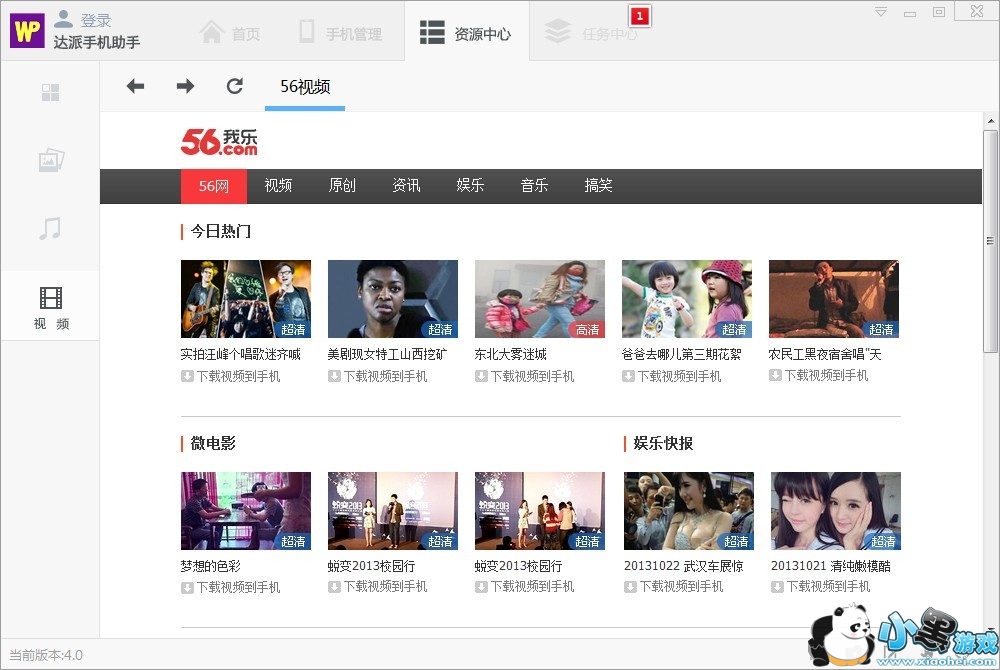Open the 东北大雾迷城 video thumbnail
The image size is (1000, 670).
coord(540,298)
